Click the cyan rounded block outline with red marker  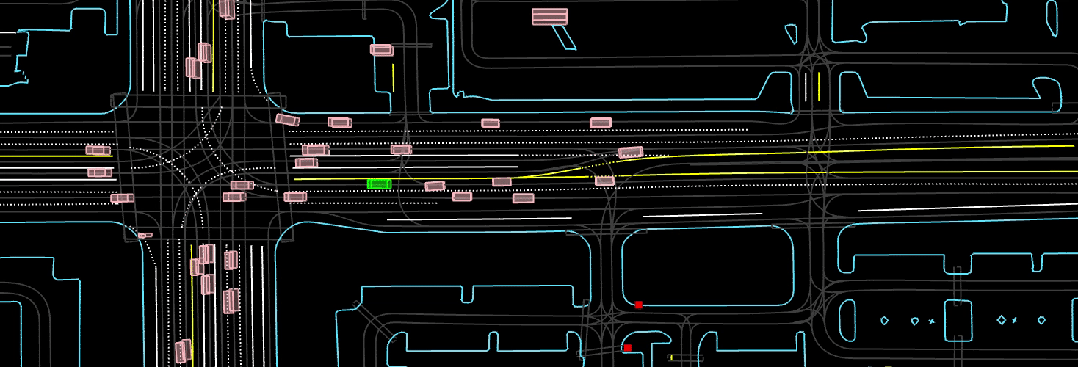point(709,266)
